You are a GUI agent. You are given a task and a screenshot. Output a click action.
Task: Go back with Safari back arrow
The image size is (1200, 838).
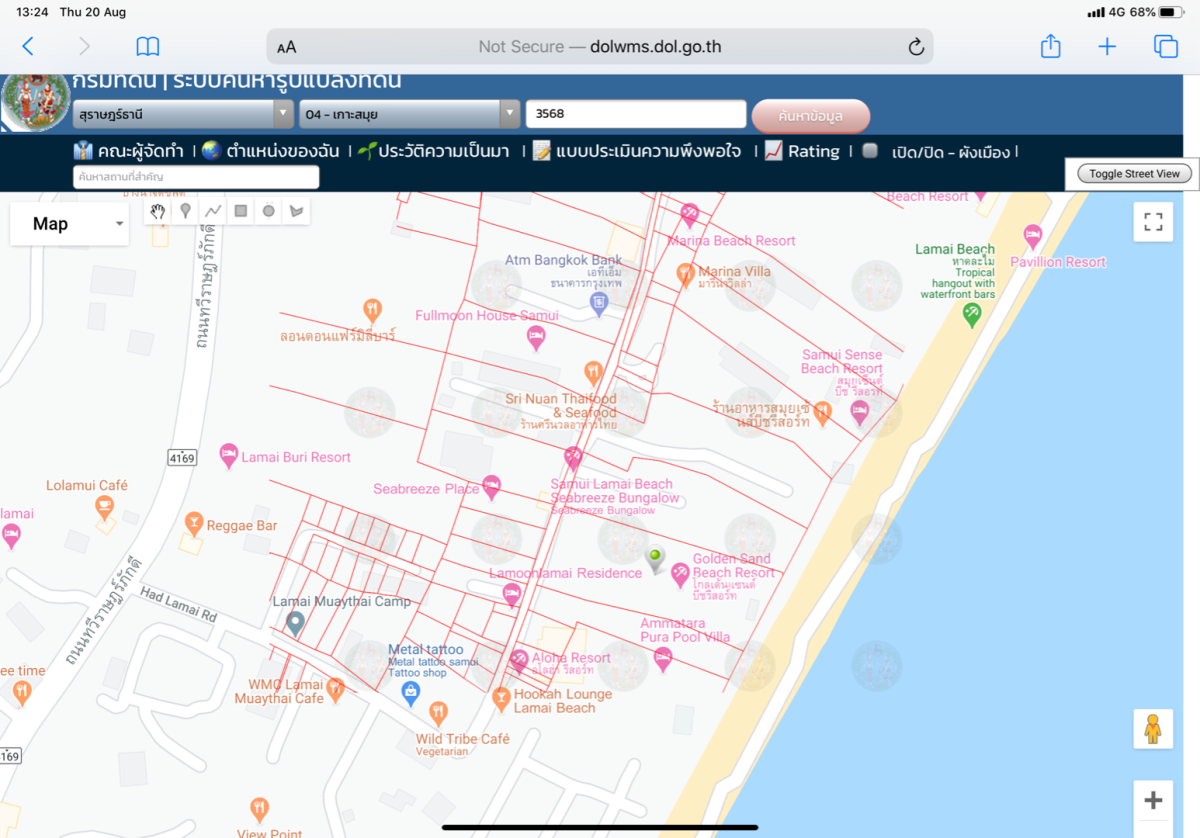27,46
